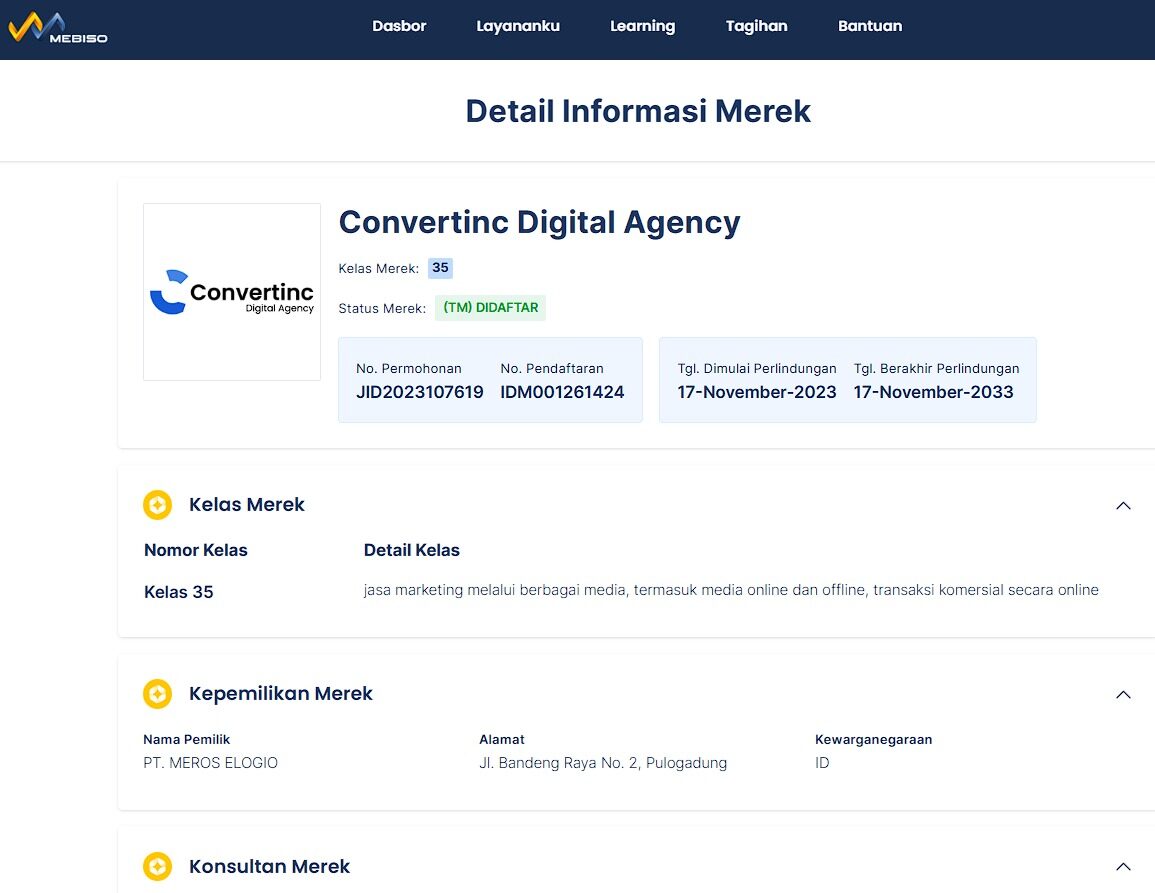This screenshot has width=1155, height=893.
Task: Click the Mebiso logo
Action: 57,28
